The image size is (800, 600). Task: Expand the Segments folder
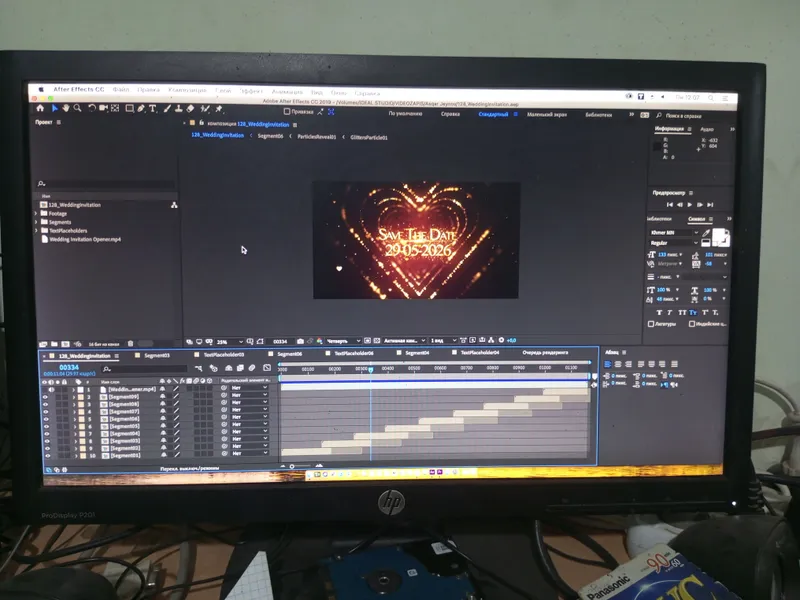click(x=37, y=222)
